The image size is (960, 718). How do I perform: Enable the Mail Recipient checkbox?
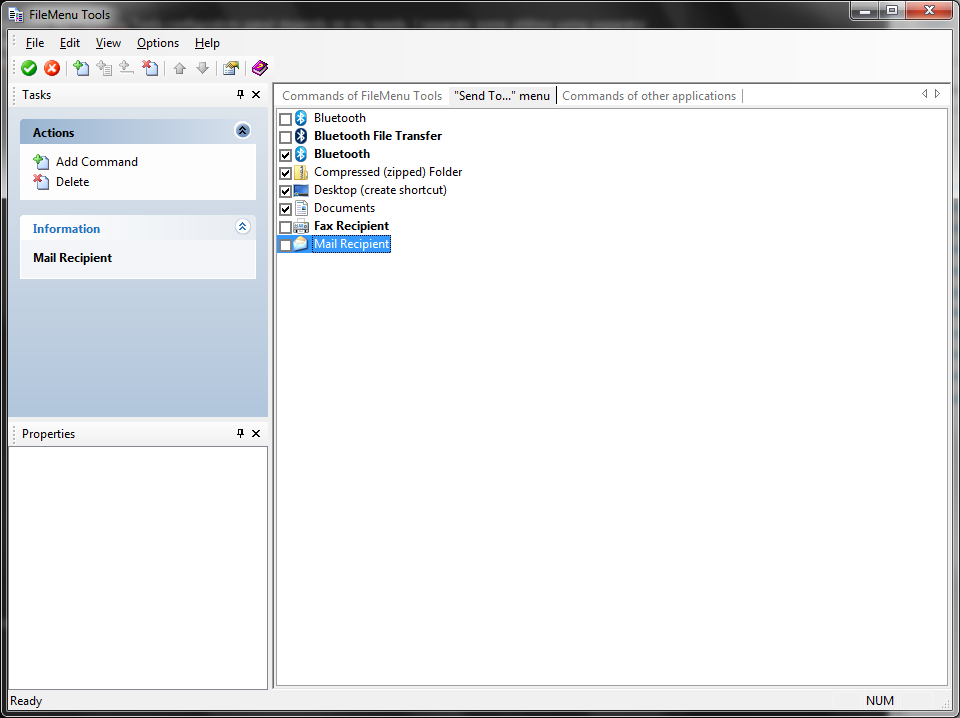285,245
